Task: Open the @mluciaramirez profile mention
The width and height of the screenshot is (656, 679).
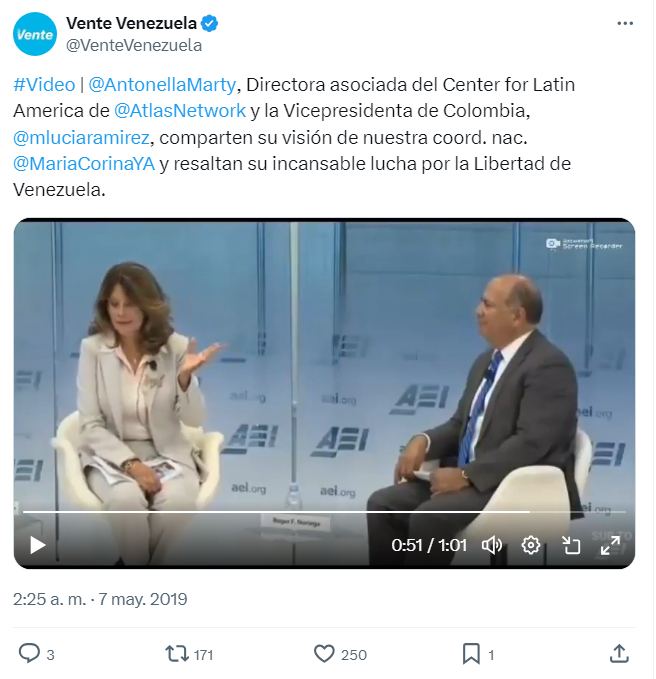Action: click(x=81, y=137)
